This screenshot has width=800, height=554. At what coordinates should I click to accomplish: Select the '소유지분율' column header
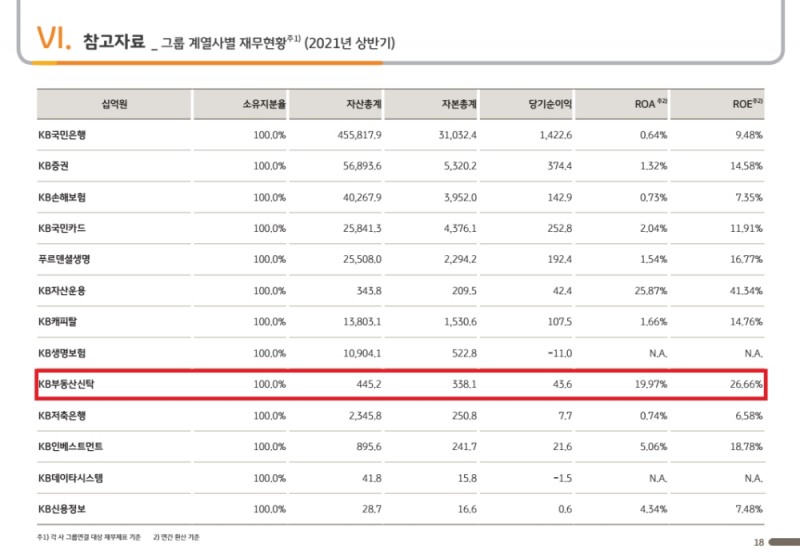[x=264, y=105]
